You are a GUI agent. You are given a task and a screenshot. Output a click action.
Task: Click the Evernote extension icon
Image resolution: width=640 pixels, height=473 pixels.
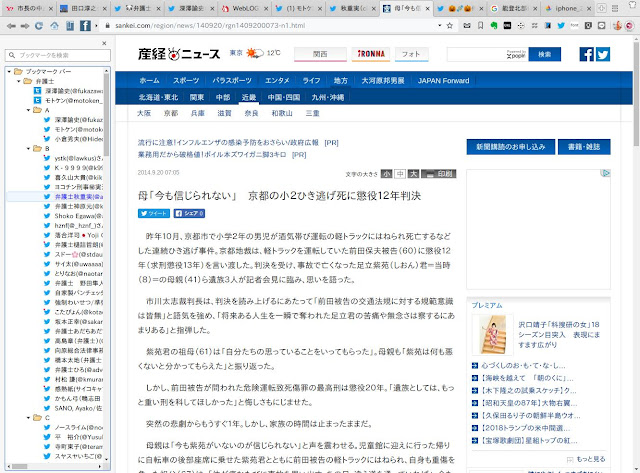pos(494,26)
